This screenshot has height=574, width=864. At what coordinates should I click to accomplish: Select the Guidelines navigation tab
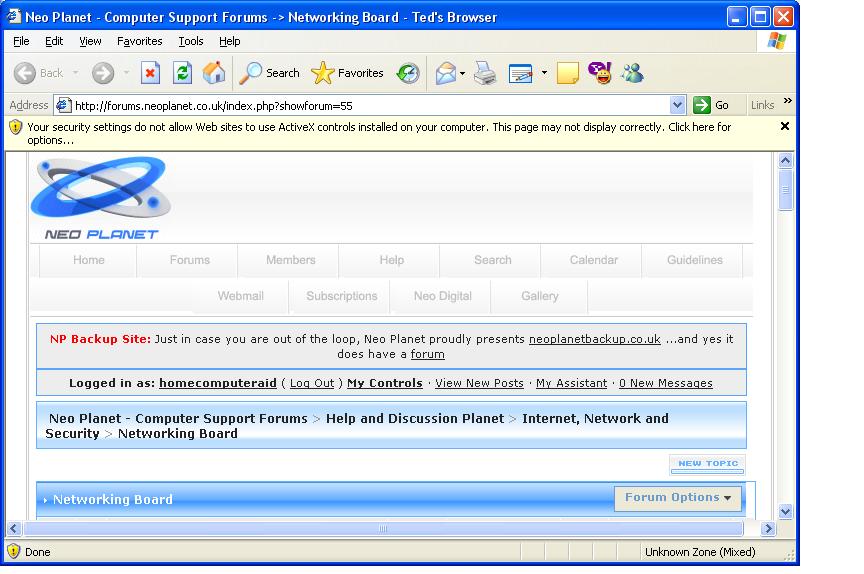coord(694,260)
